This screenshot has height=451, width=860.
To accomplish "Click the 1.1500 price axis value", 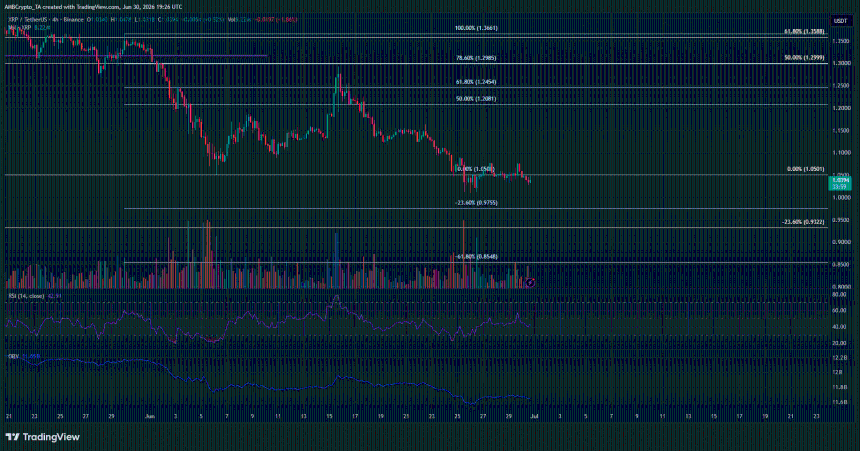I will click(841, 131).
